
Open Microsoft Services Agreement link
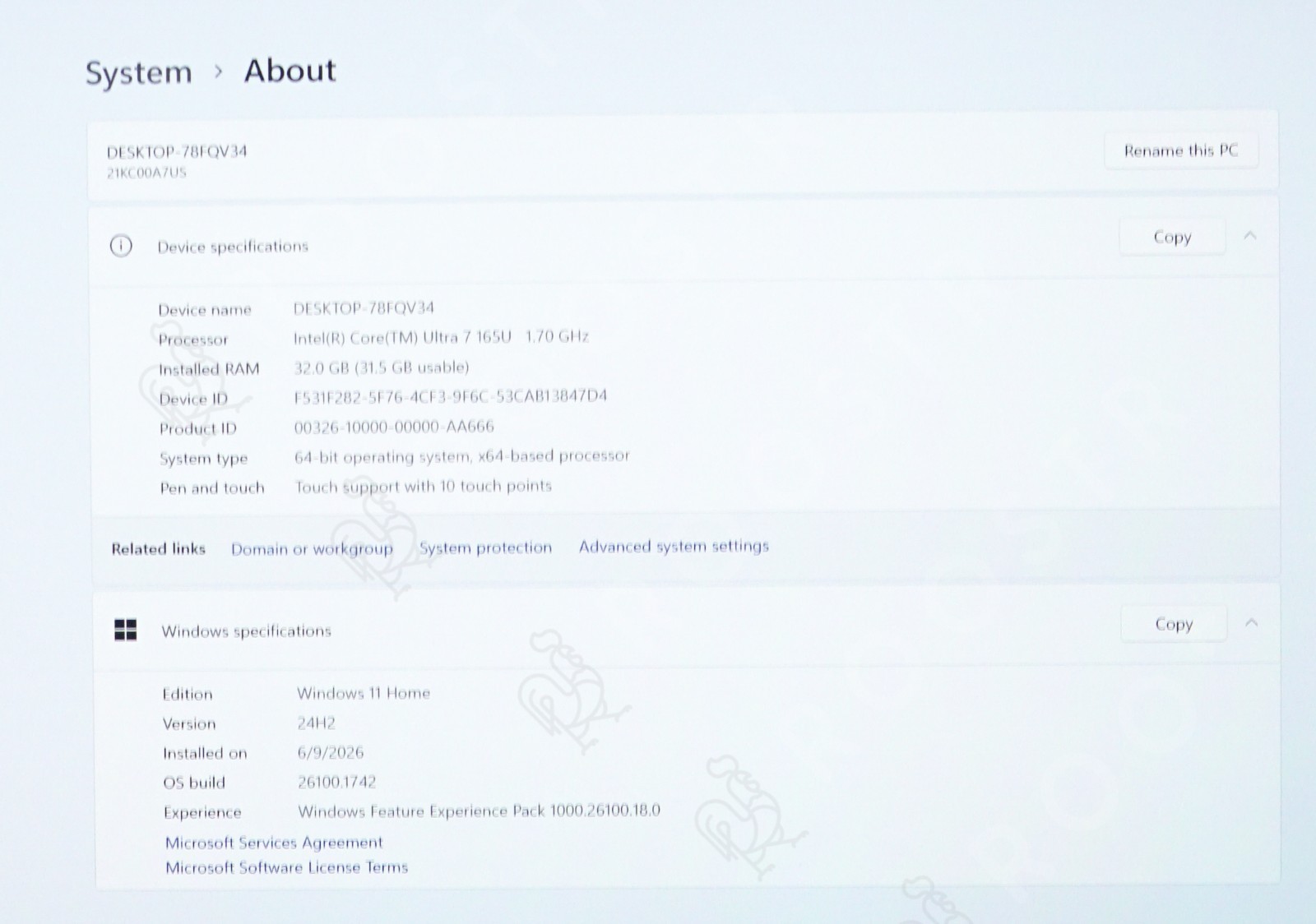(274, 843)
